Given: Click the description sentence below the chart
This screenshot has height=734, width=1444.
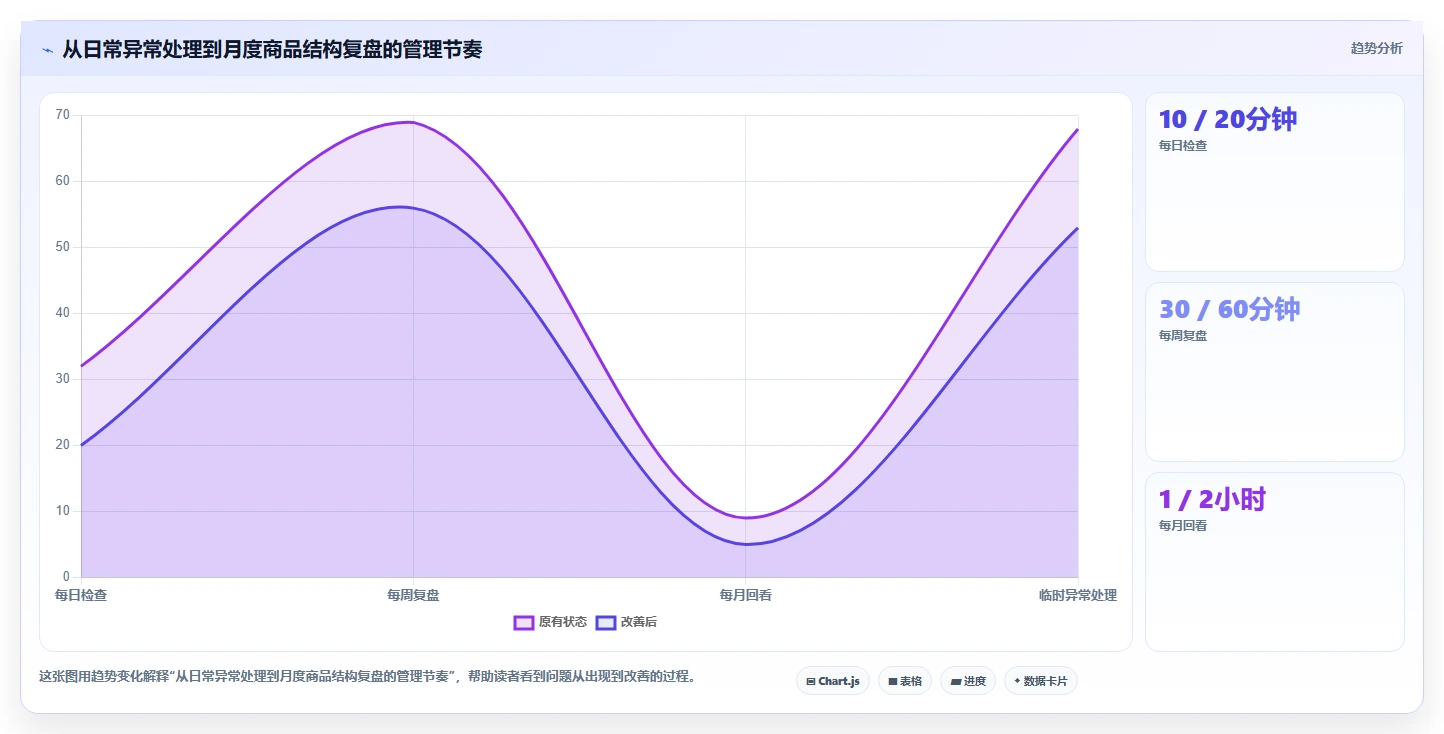Looking at the screenshot, I should pos(367,677).
